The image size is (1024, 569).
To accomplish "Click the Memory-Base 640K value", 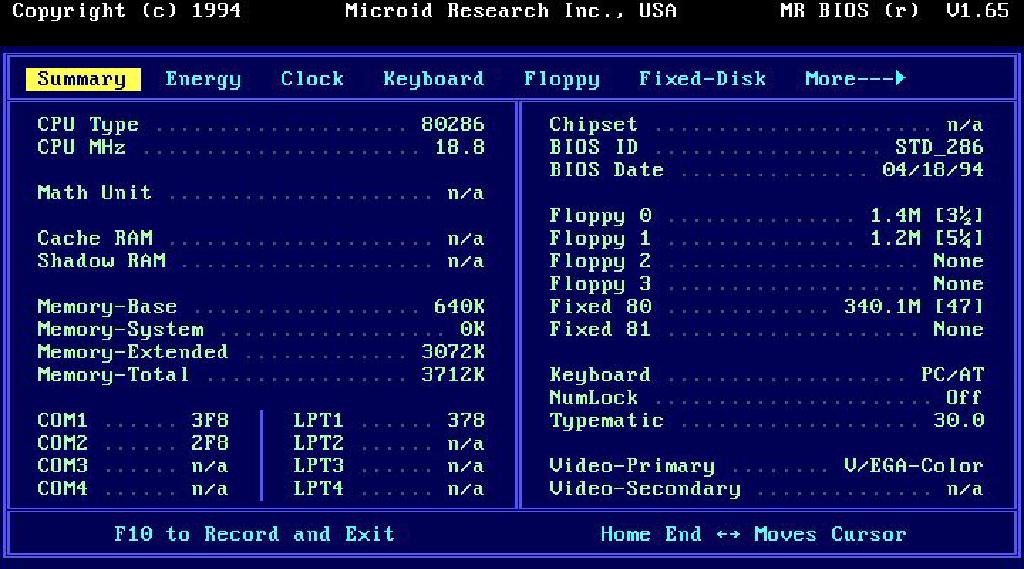I will 459,306.
